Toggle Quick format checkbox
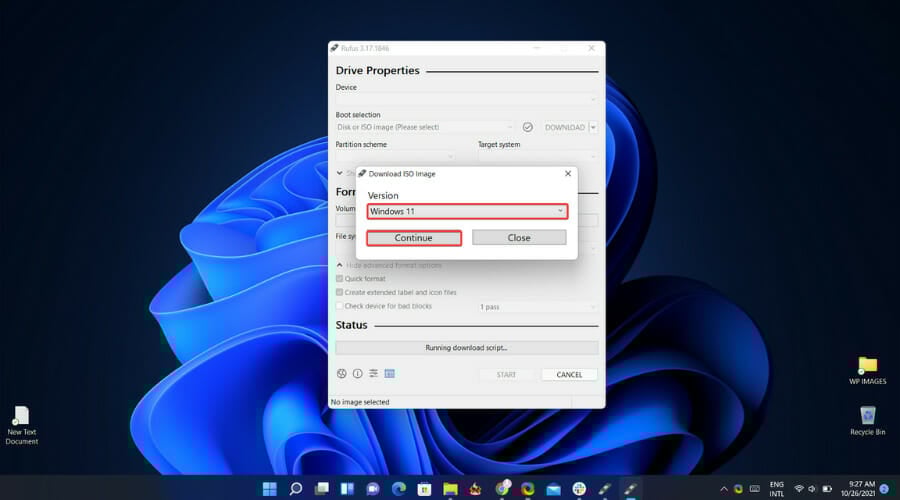This screenshot has height=500, width=900. tap(339, 278)
